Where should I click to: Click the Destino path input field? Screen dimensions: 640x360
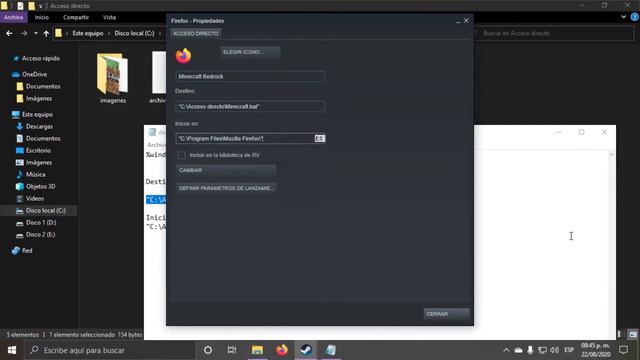click(250, 107)
